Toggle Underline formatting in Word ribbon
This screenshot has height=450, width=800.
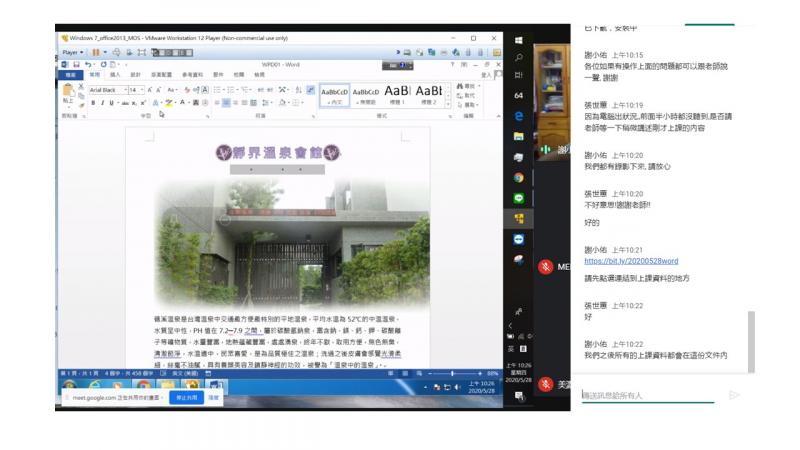click(x=111, y=103)
